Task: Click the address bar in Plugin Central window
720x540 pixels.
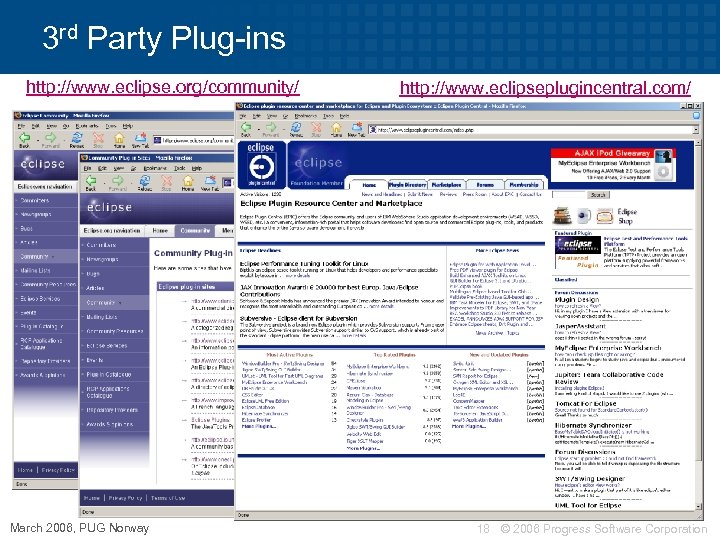Action: [534, 130]
